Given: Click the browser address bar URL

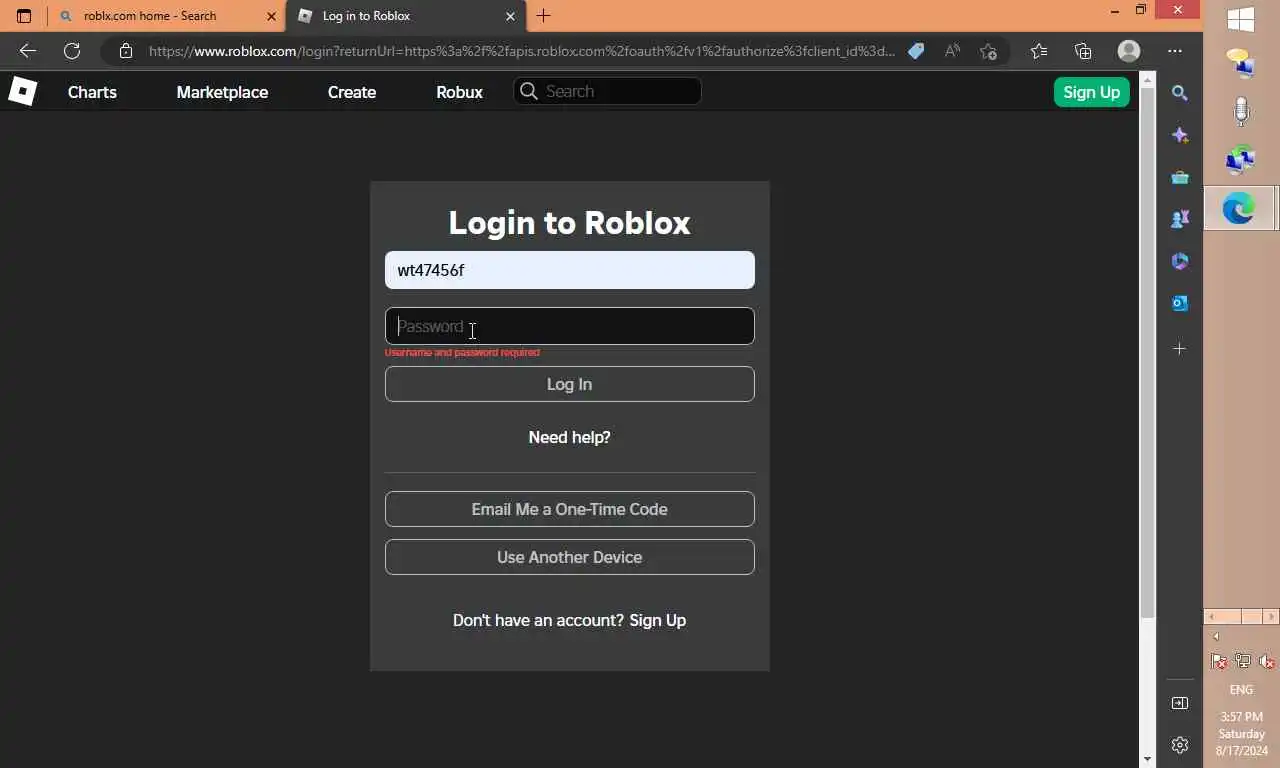Looking at the screenshot, I should click(x=522, y=51).
